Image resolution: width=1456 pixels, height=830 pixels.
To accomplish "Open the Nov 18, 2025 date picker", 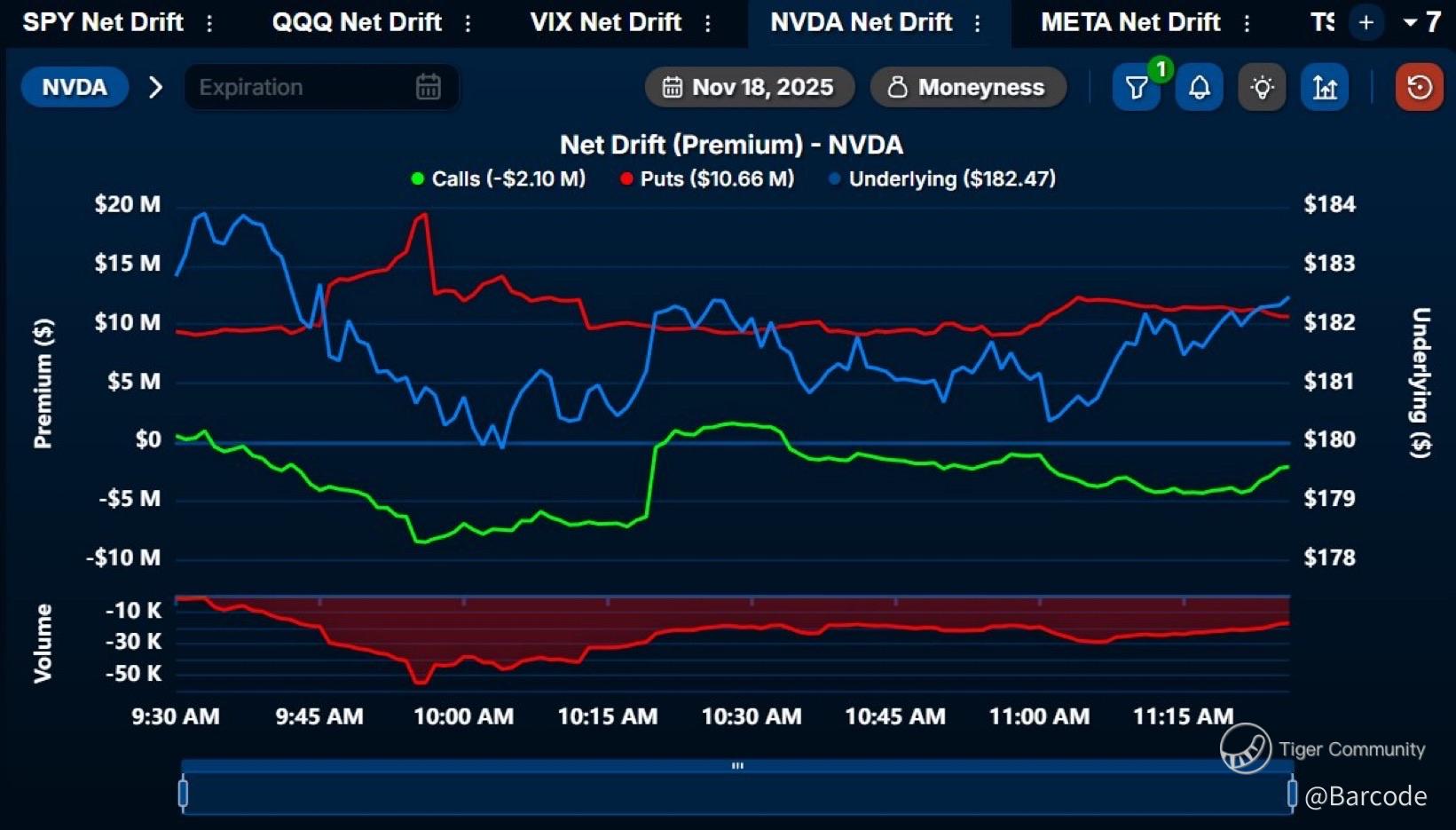I will [750, 87].
